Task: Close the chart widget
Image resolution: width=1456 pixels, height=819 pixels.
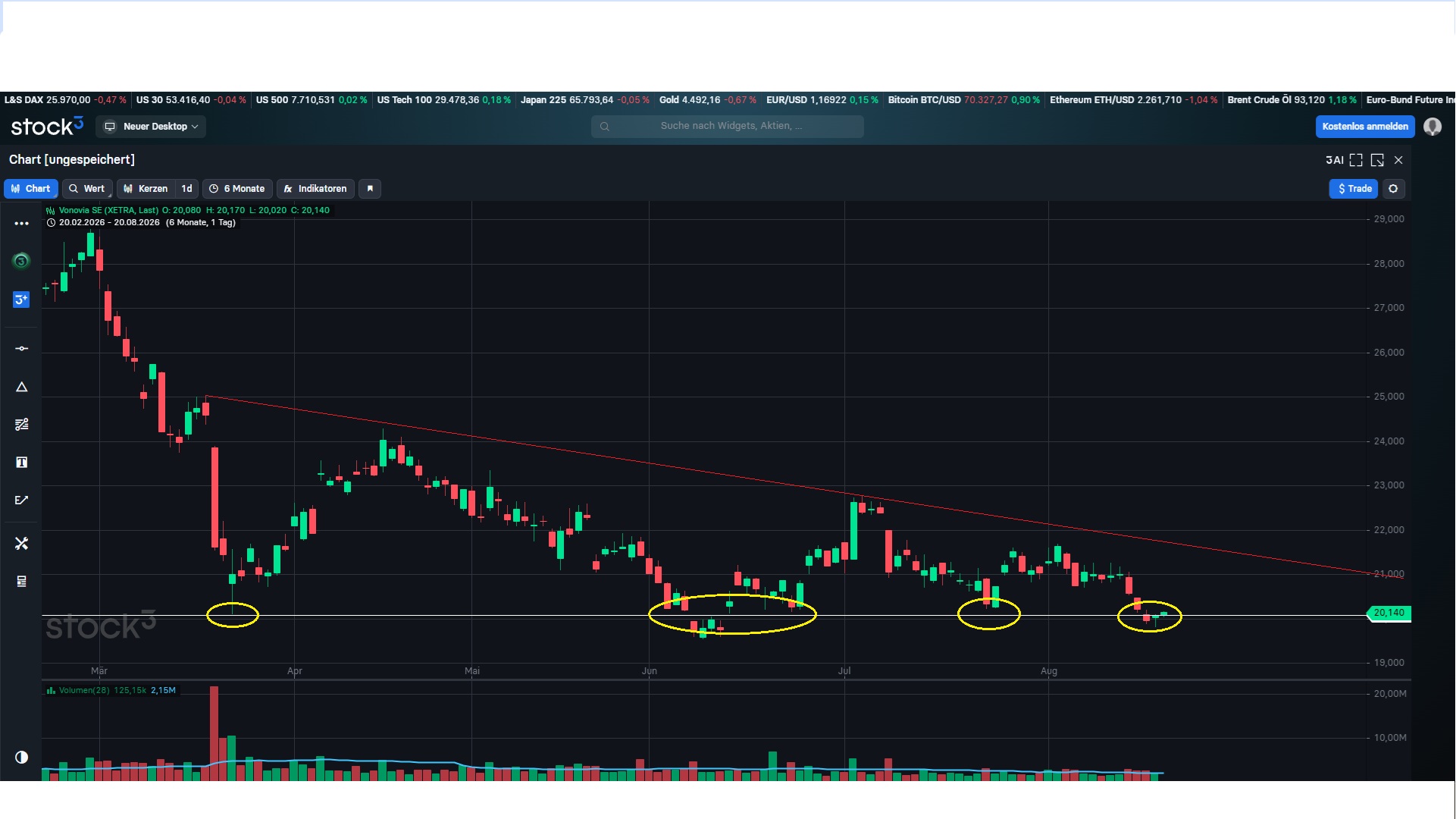Action: [x=1398, y=160]
